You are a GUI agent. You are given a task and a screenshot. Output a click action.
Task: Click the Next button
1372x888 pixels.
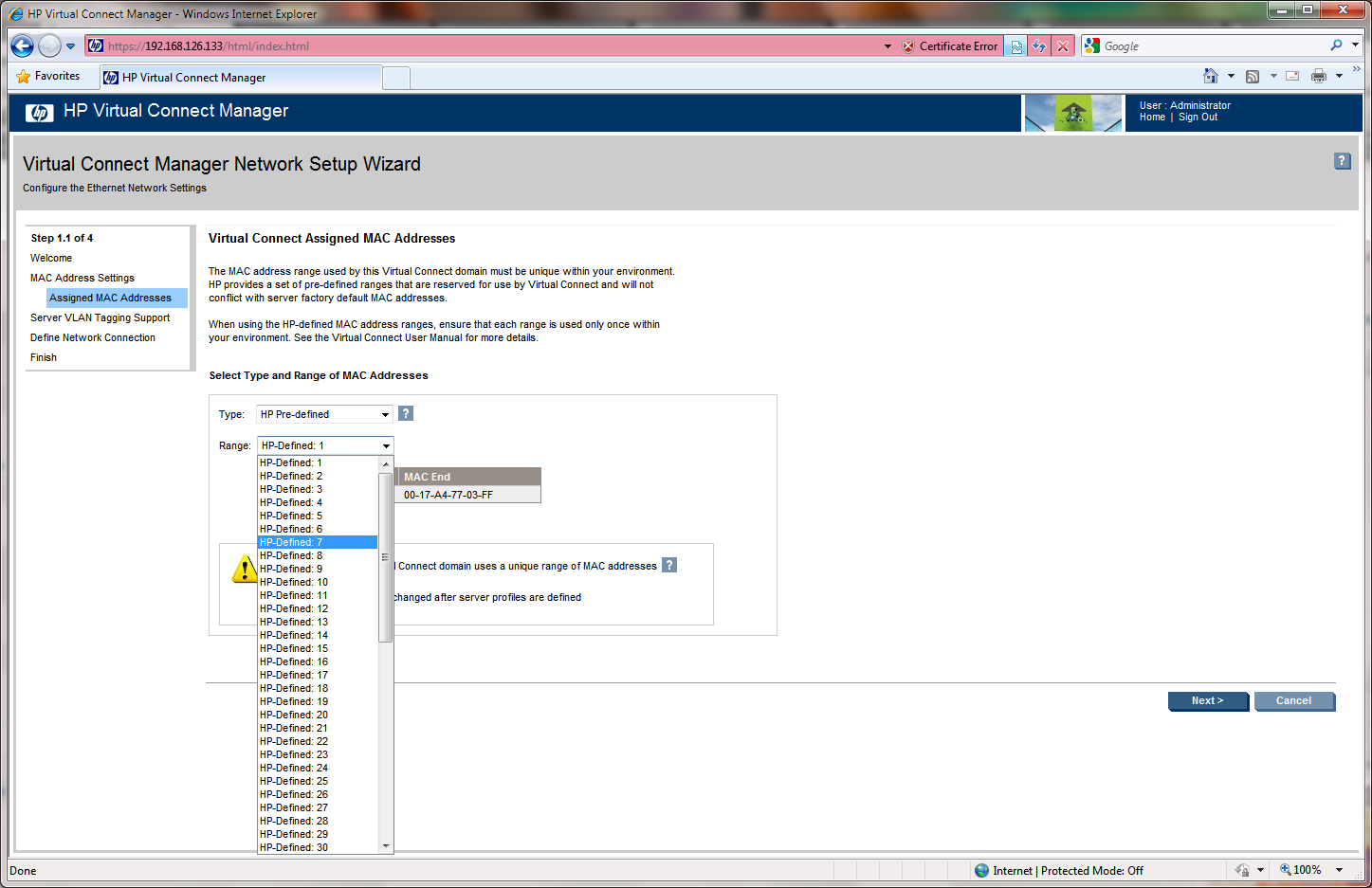1207,701
